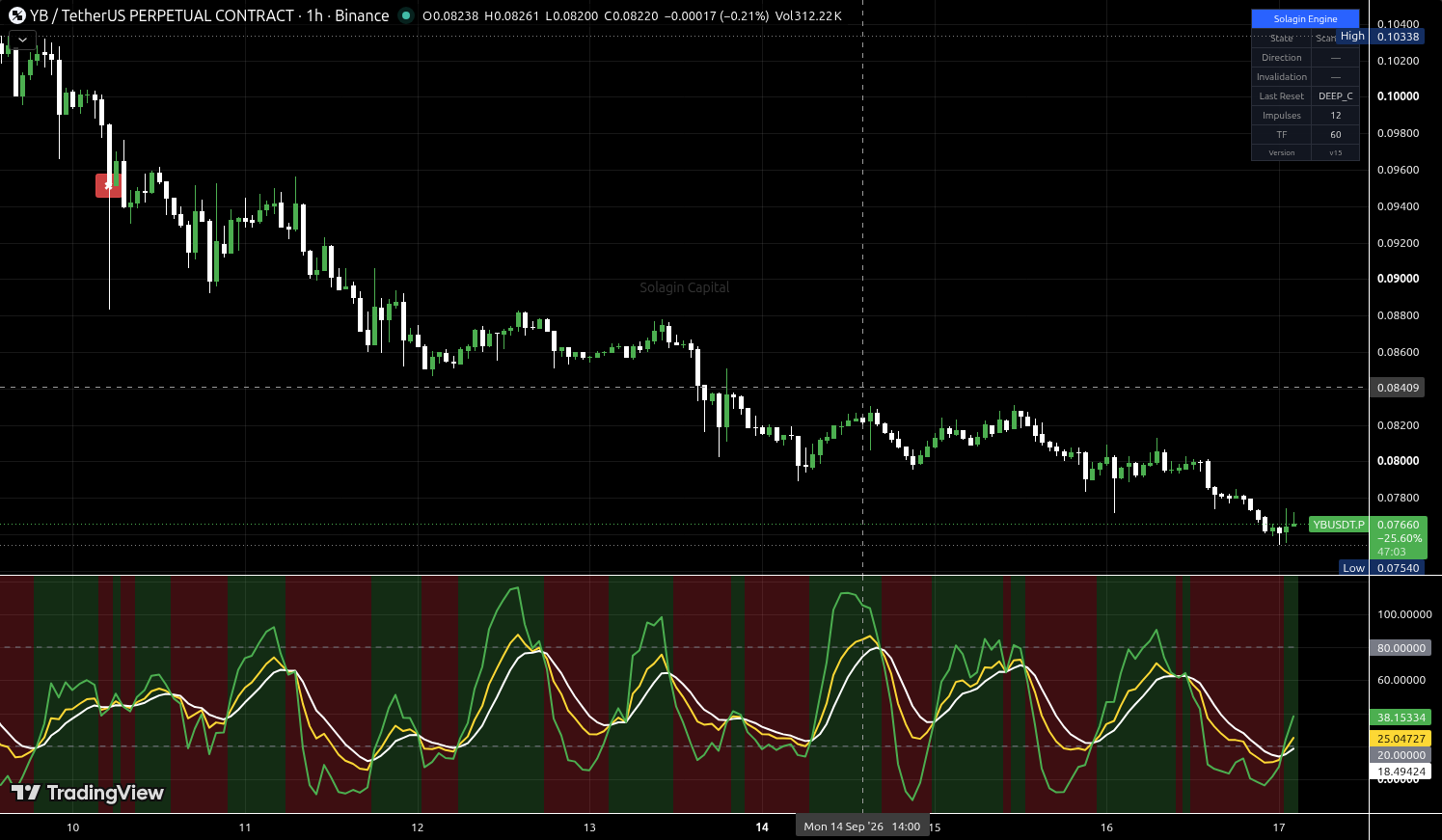The image size is (1442, 840).
Task: Click the '−0.00017 (−0.21%)' change value
Action: (x=717, y=16)
